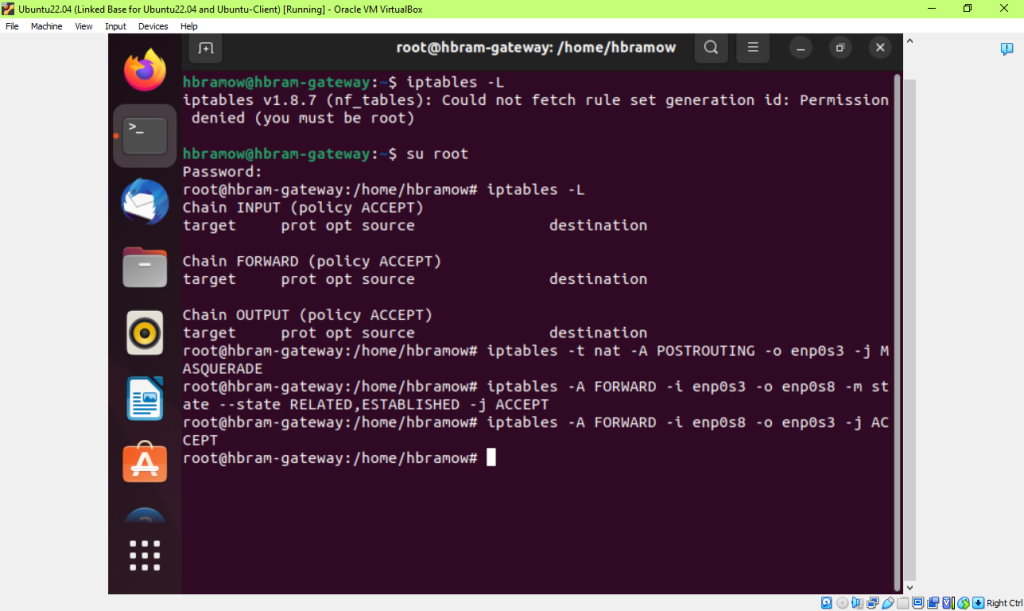Click the VM view scroll-down arrow

910,588
